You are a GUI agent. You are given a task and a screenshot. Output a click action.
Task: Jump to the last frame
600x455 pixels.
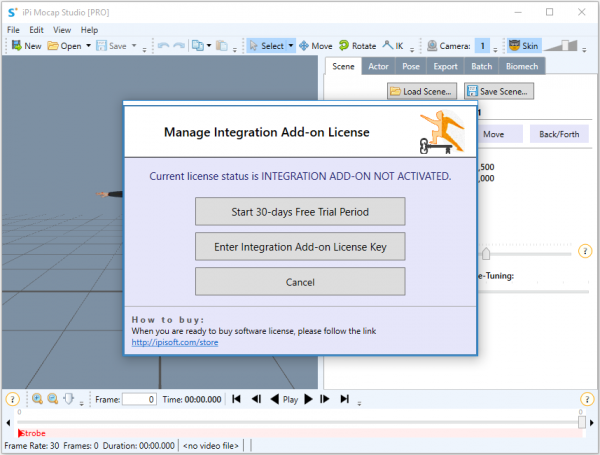344,399
